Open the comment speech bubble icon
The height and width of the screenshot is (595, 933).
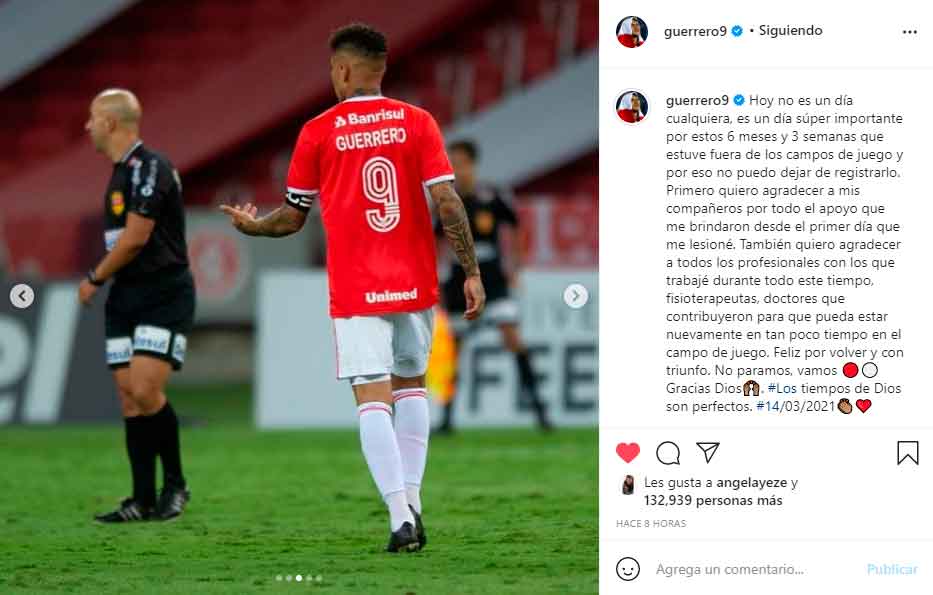tap(668, 453)
